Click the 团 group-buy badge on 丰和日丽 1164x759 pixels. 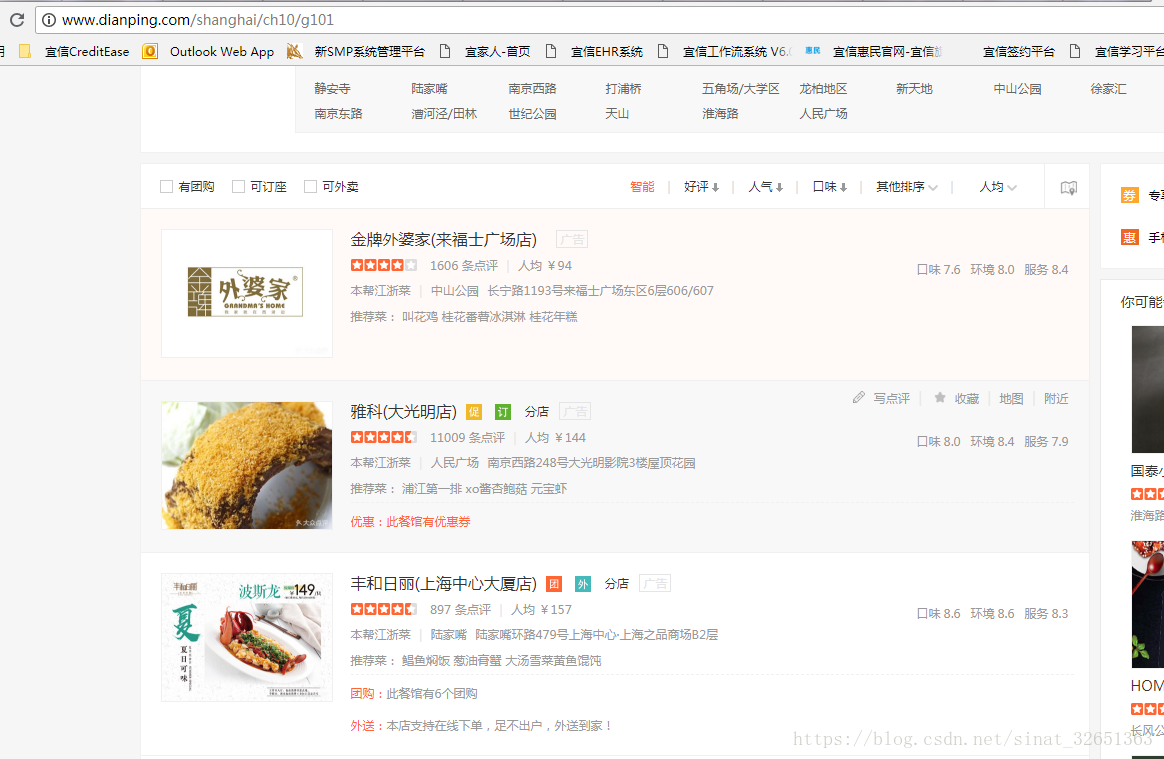(x=554, y=584)
